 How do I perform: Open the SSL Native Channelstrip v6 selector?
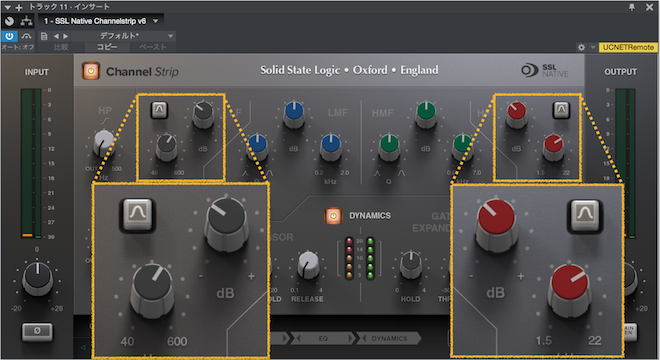tap(101, 21)
